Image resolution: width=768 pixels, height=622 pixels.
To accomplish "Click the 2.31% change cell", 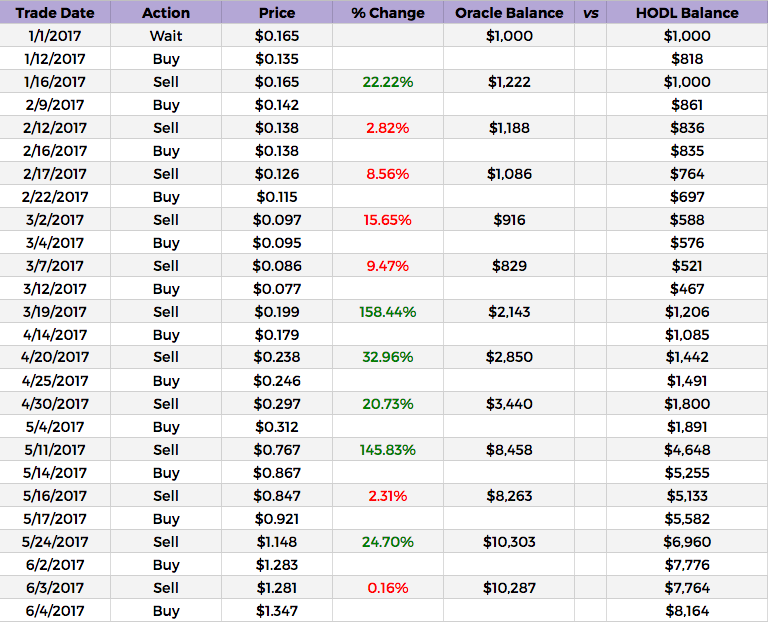I will coord(388,496).
